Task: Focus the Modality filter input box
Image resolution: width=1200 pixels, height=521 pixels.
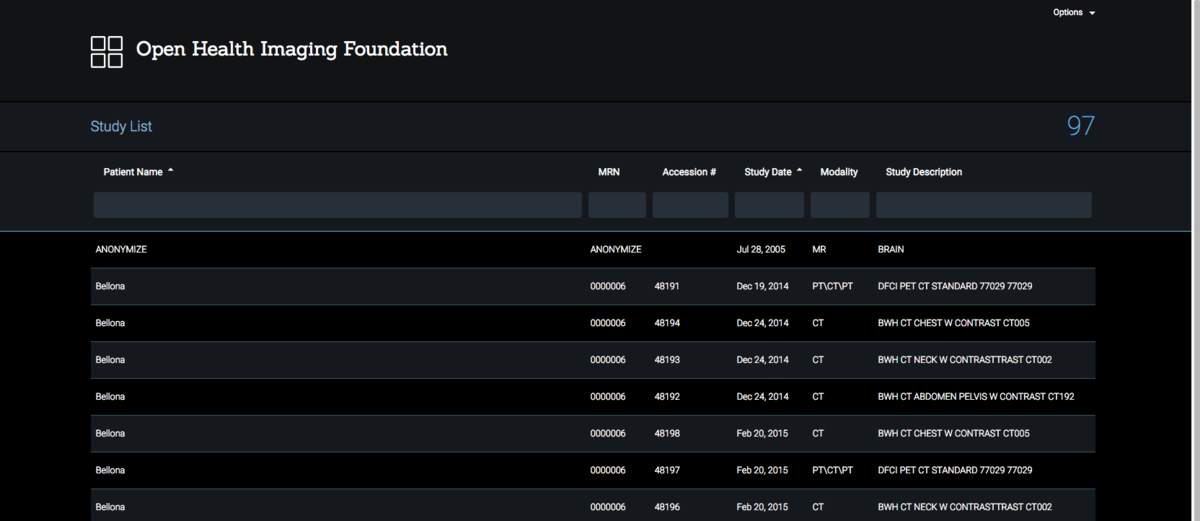Action: tap(839, 205)
